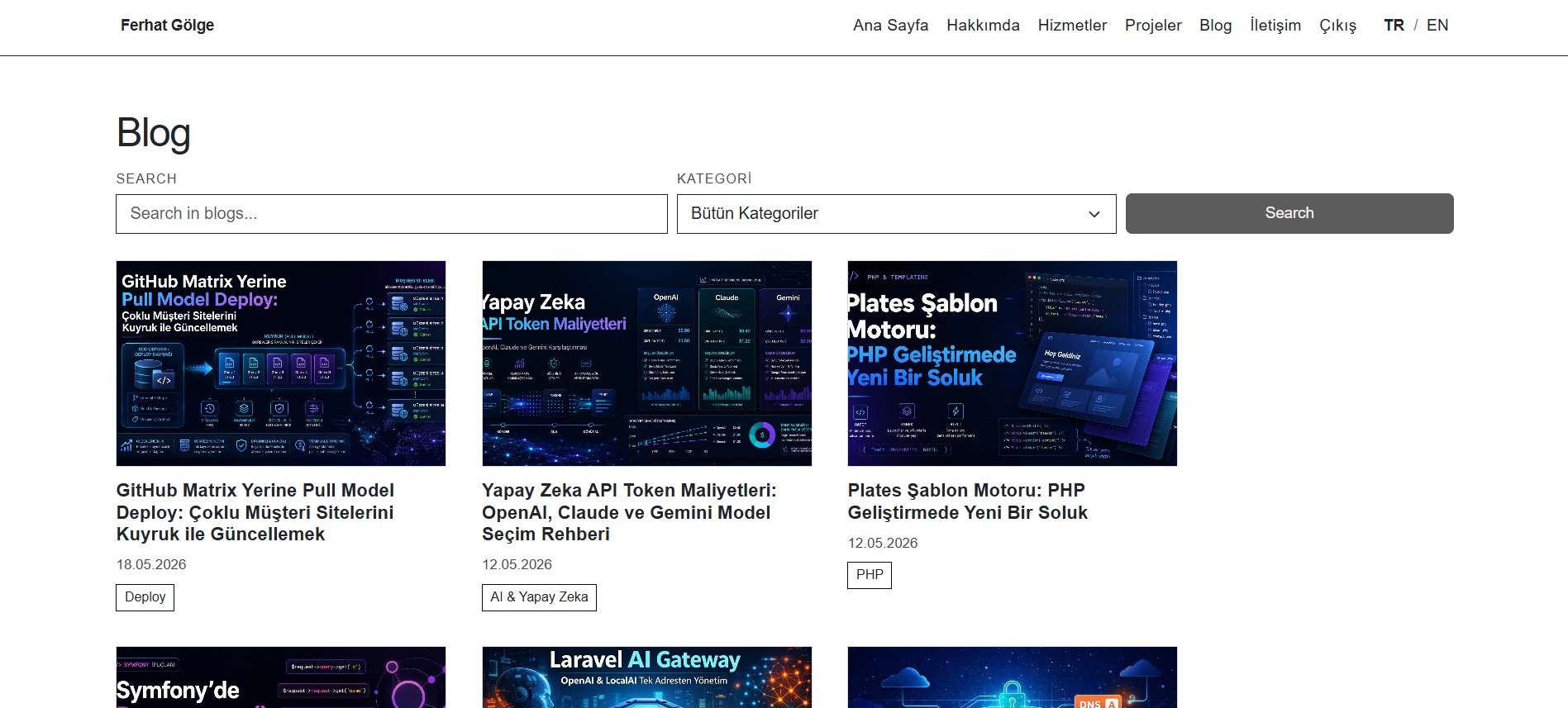Switch language to EN
Screen dimensions: 1568x708
(1437, 26)
